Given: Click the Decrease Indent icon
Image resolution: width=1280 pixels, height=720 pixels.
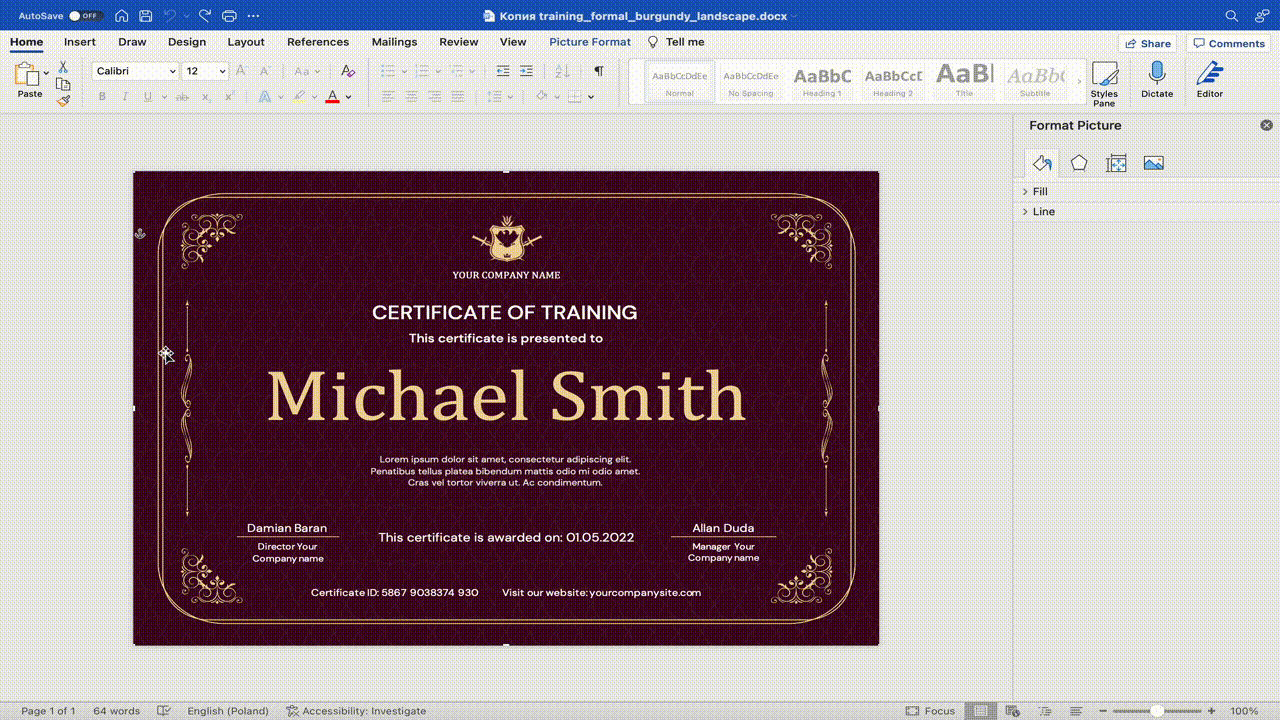Looking at the screenshot, I should [503, 71].
